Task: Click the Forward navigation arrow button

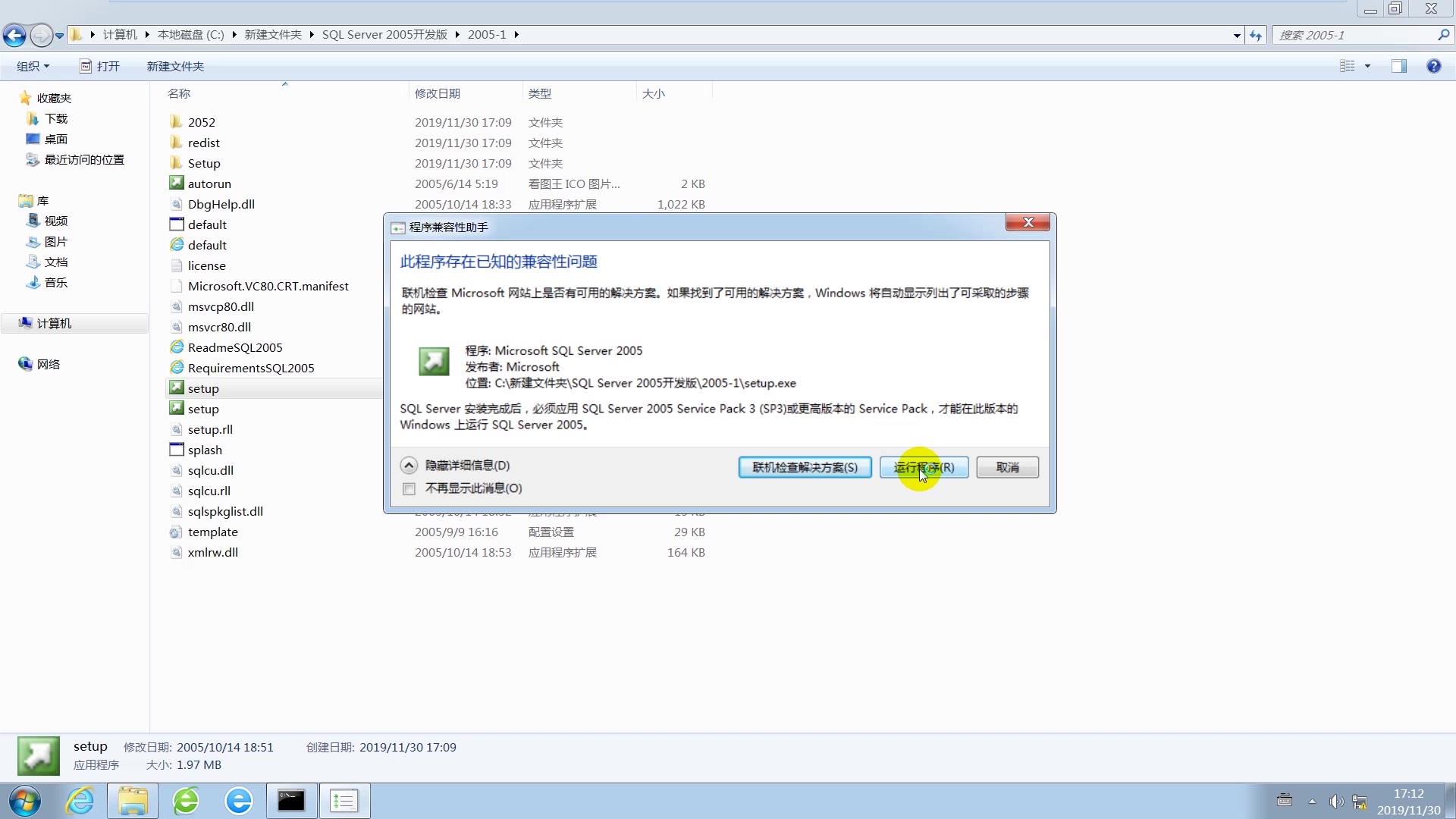Action: (41, 35)
